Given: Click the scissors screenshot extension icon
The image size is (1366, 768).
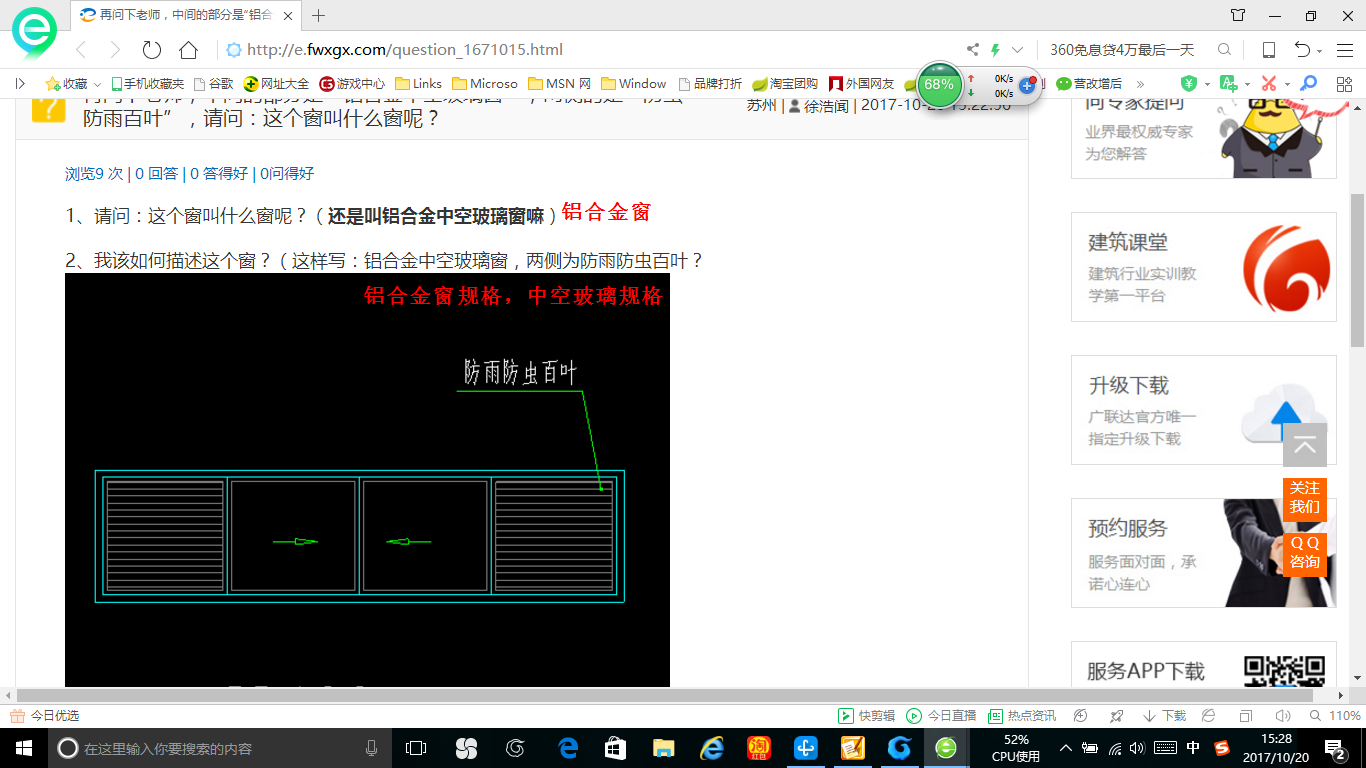Looking at the screenshot, I should pyautogui.click(x=1269, y=84).
